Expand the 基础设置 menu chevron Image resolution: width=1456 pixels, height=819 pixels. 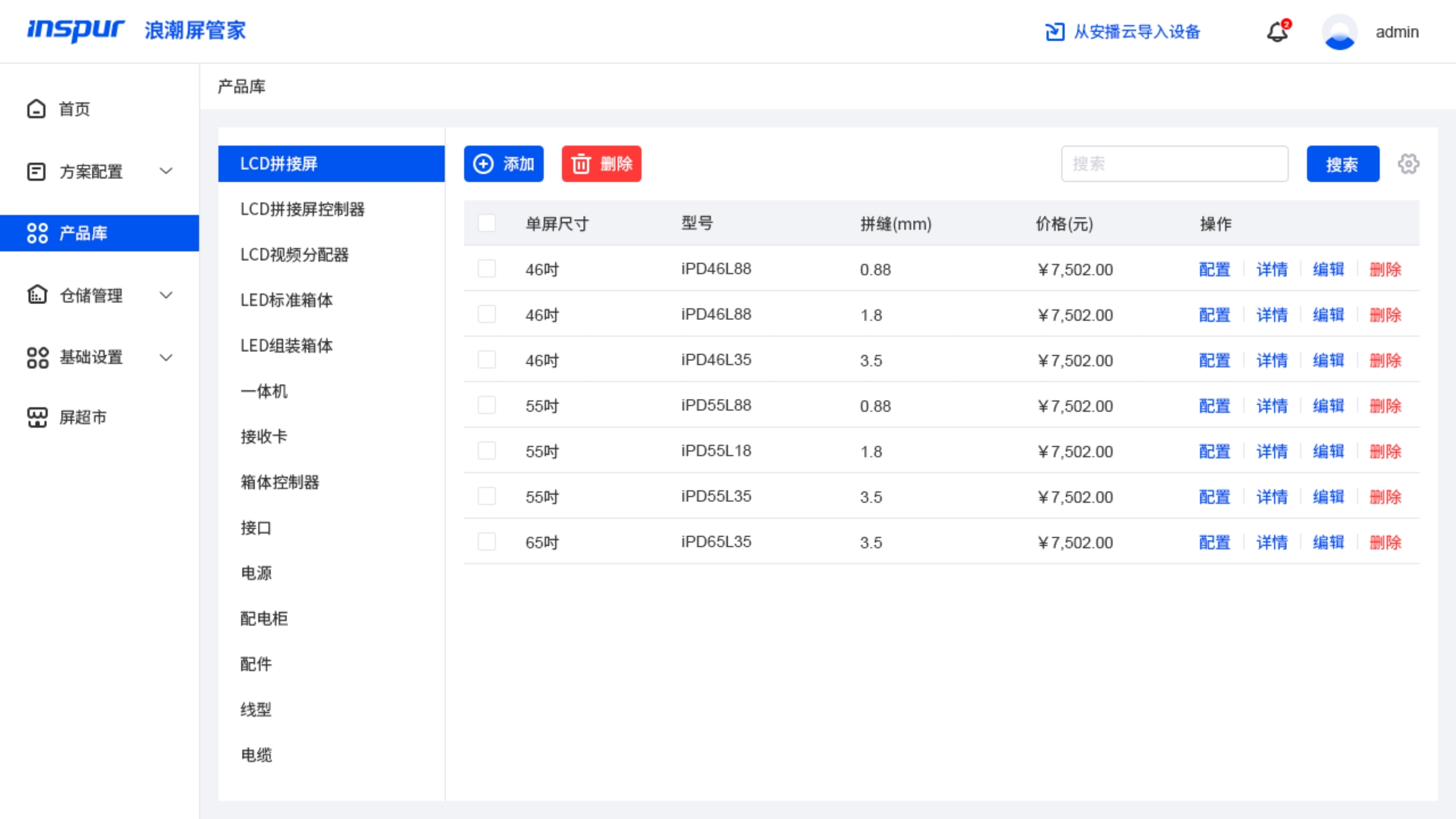coord(166,357)
